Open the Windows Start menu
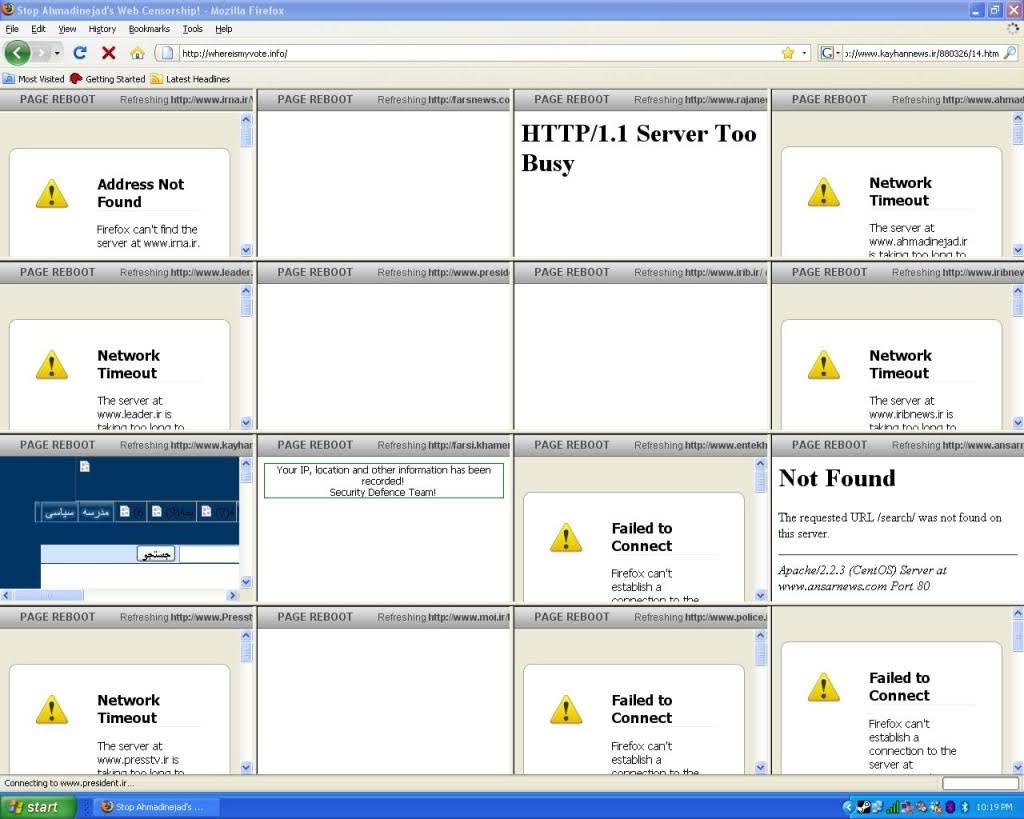This screenshot has width=1024, height=819. click(x=38, y=807)
